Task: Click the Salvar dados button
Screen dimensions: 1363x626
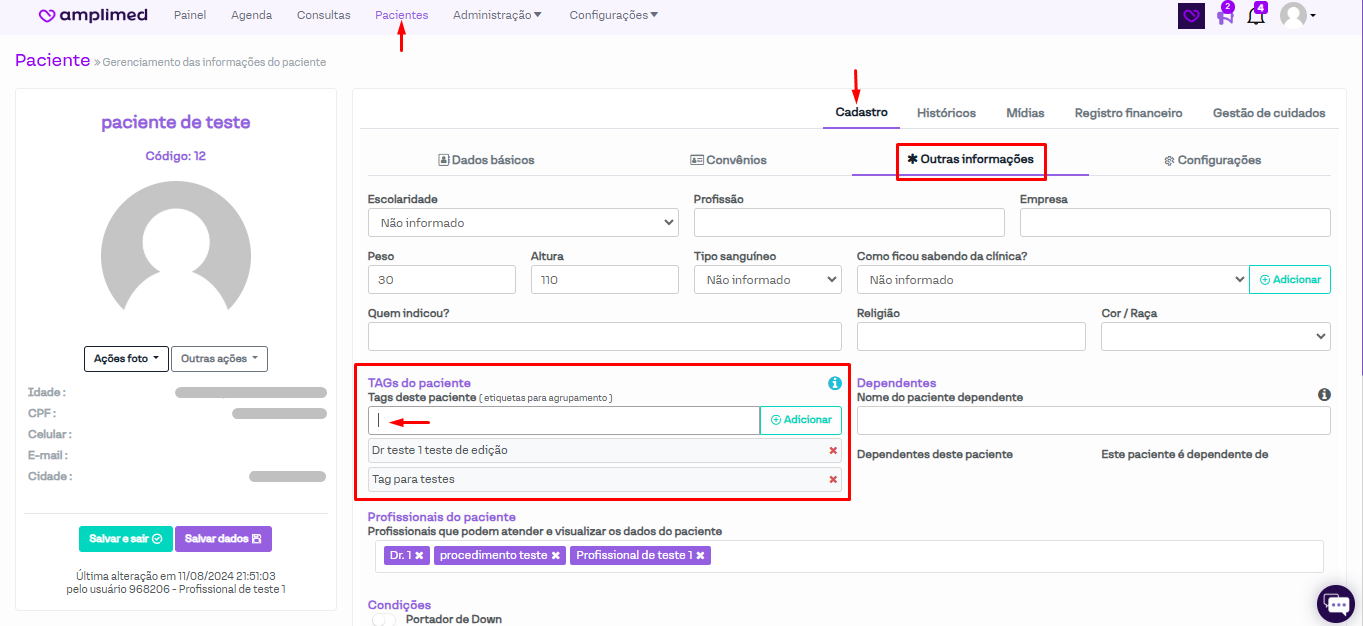Action: point(223,539)
